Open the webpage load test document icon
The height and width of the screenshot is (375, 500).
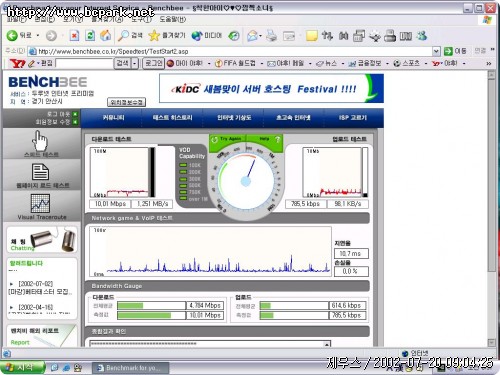(40, 172)
